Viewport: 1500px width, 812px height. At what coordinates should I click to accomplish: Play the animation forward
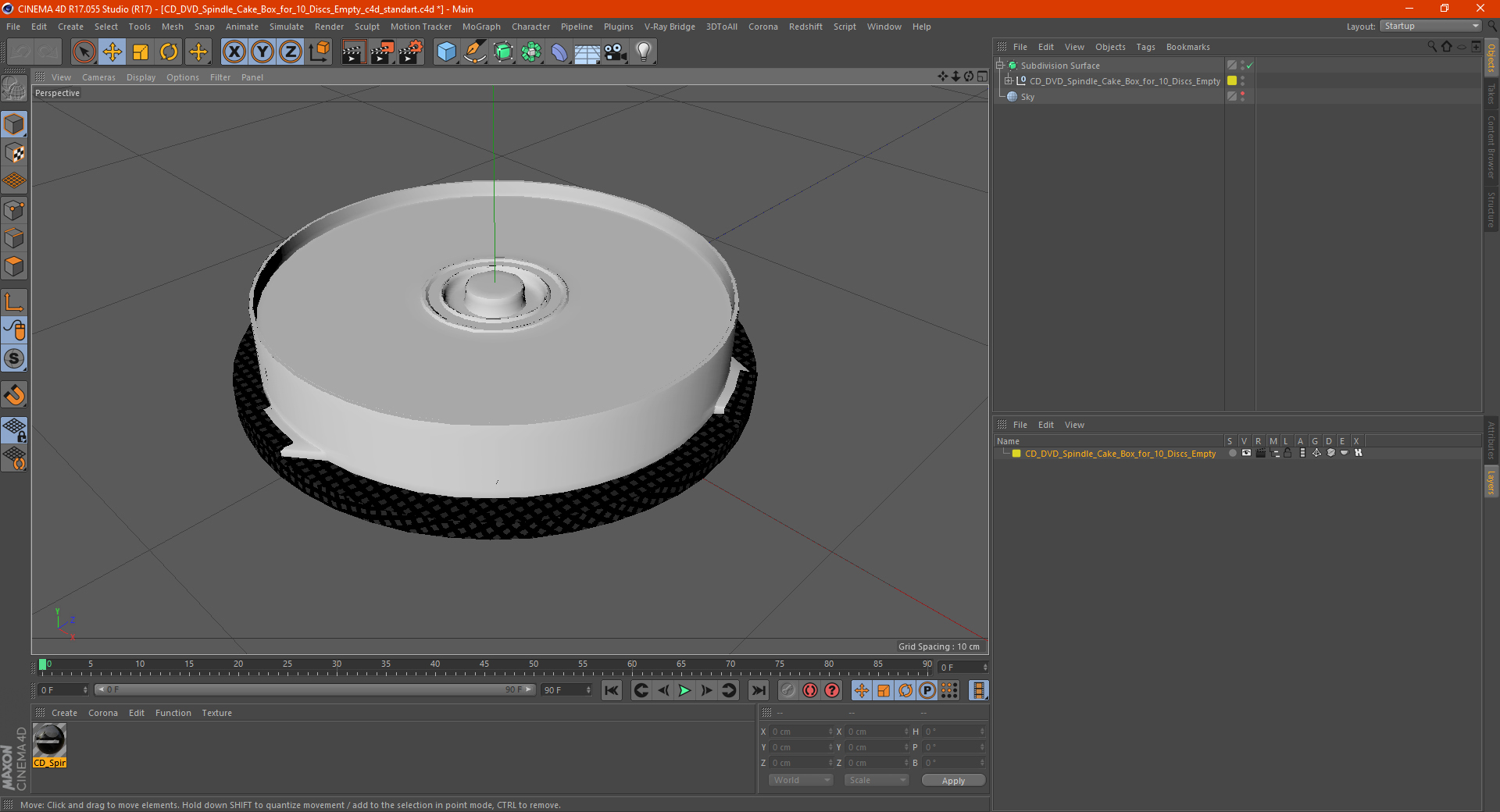click(x=684, y=690)
